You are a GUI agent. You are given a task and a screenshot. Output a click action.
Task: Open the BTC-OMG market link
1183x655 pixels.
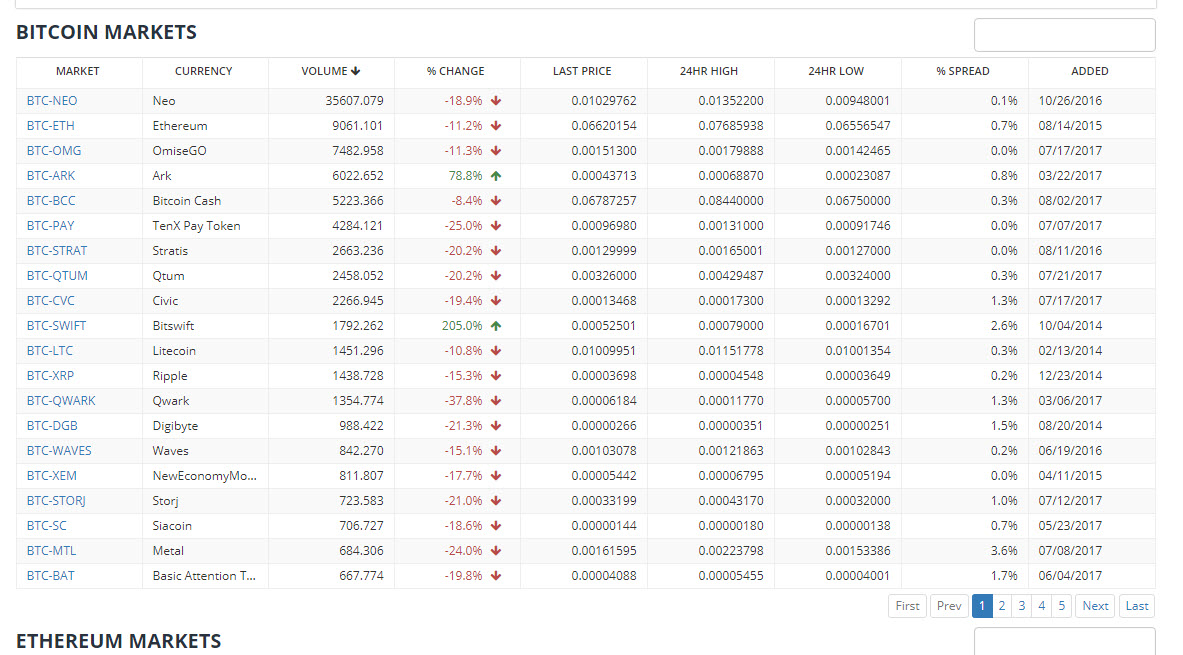[x=54, y=151]
